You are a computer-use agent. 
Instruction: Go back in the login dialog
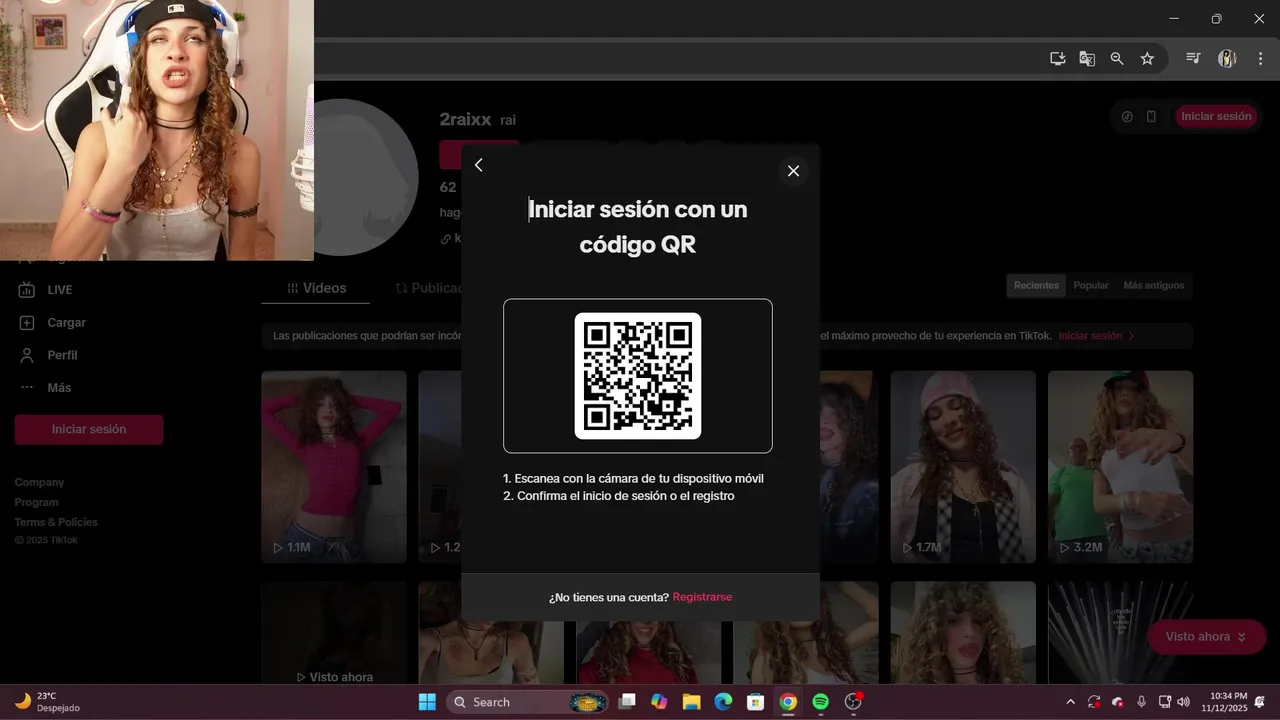pyautogui.click(x=478, y=165)
